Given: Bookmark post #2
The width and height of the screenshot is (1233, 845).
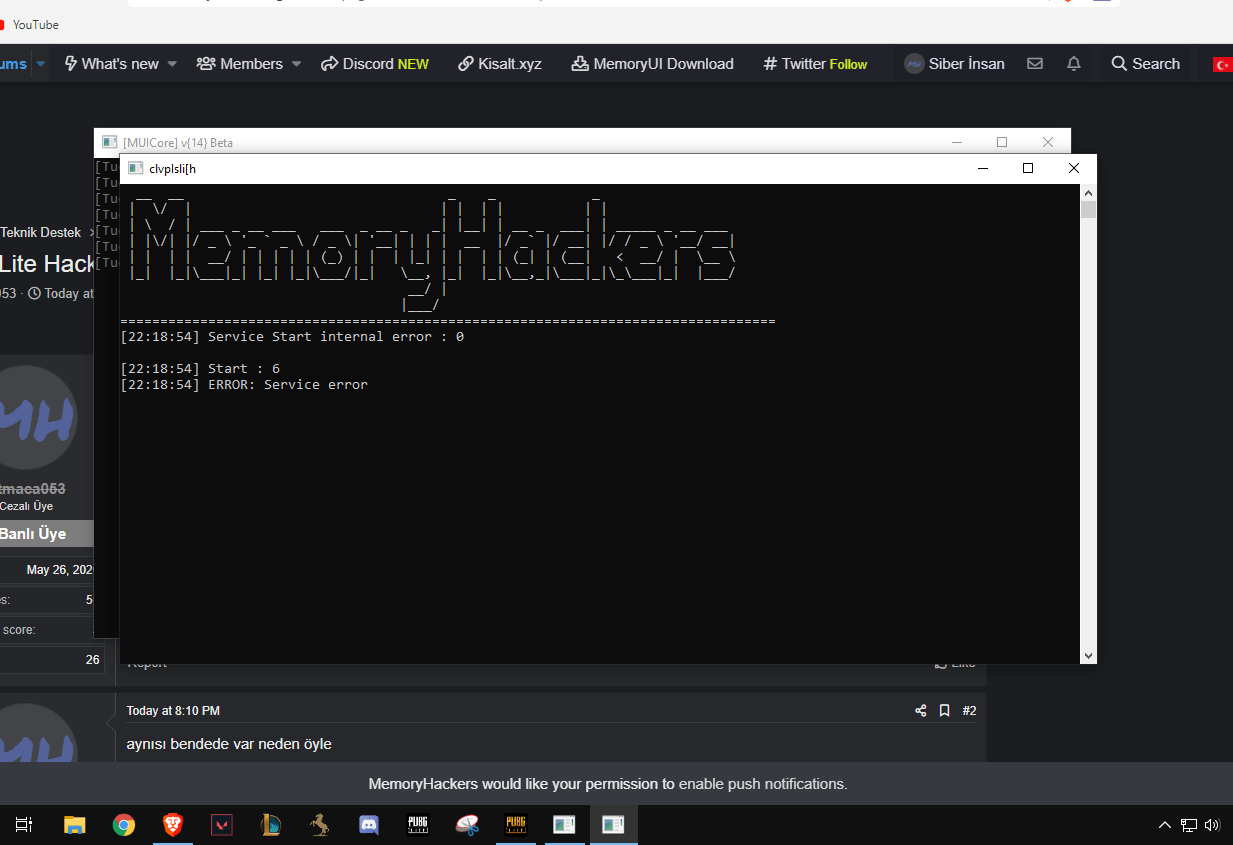Looking at the screenshot, I should (945, 711).
